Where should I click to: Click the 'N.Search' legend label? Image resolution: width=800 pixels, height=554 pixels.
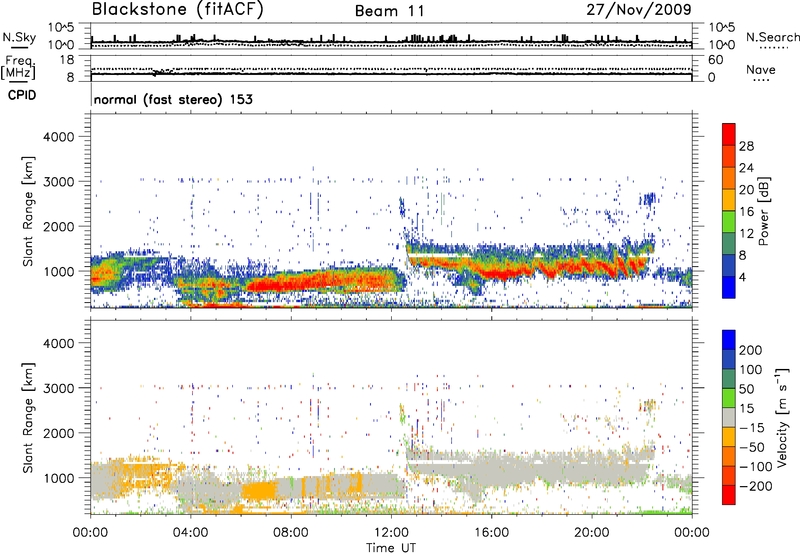pyautogui.click(x=772, y=37)
